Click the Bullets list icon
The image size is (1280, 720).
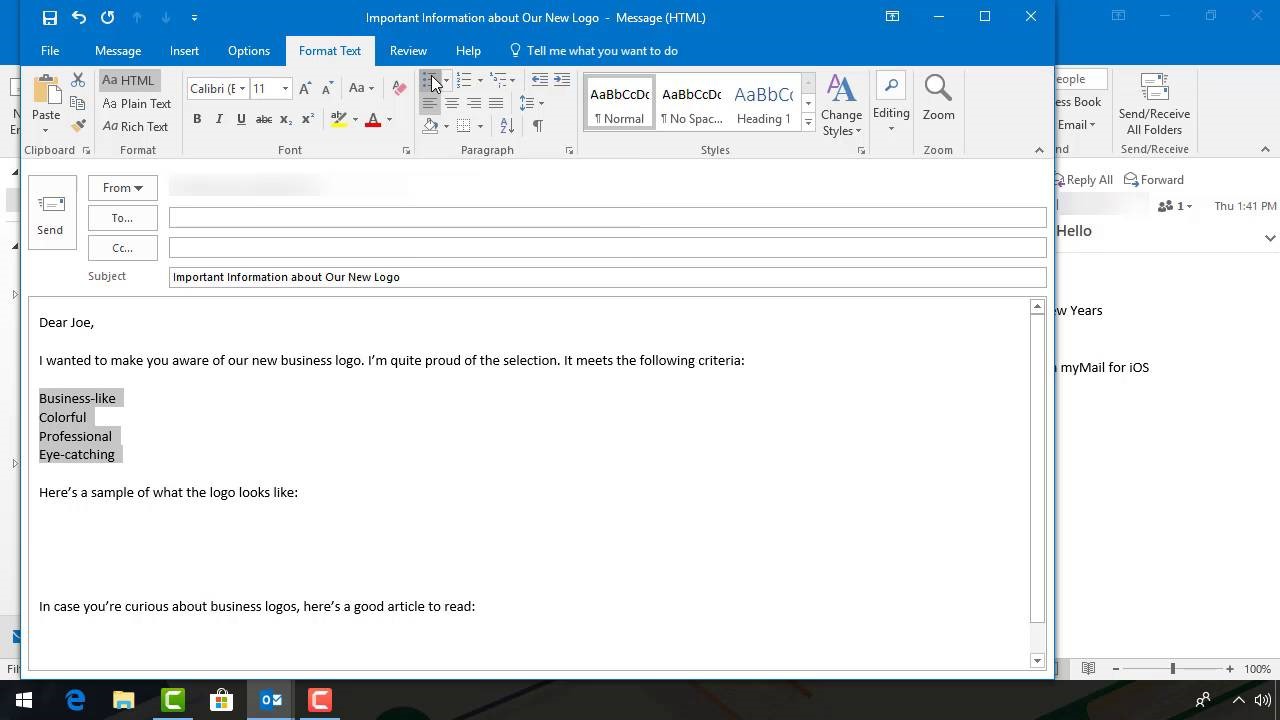[430, 80]
